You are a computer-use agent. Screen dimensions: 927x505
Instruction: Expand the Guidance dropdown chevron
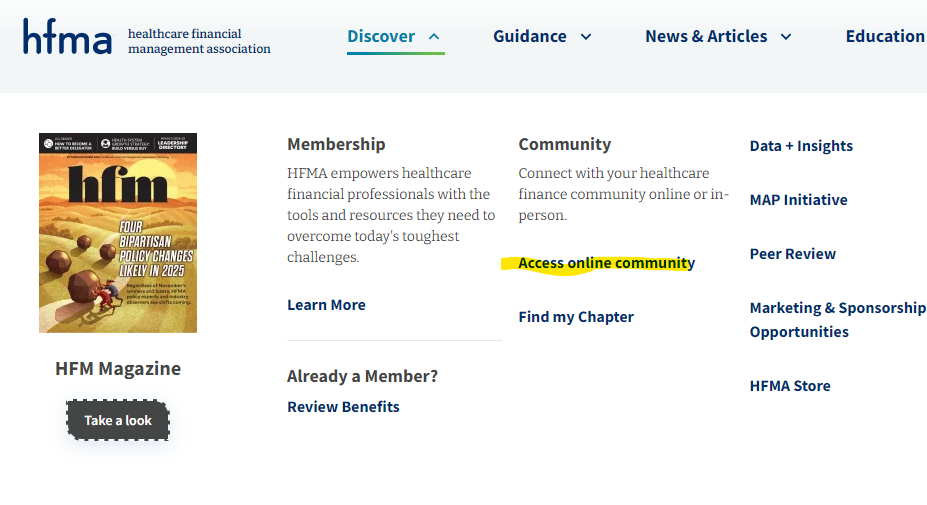tap(586, 37)
